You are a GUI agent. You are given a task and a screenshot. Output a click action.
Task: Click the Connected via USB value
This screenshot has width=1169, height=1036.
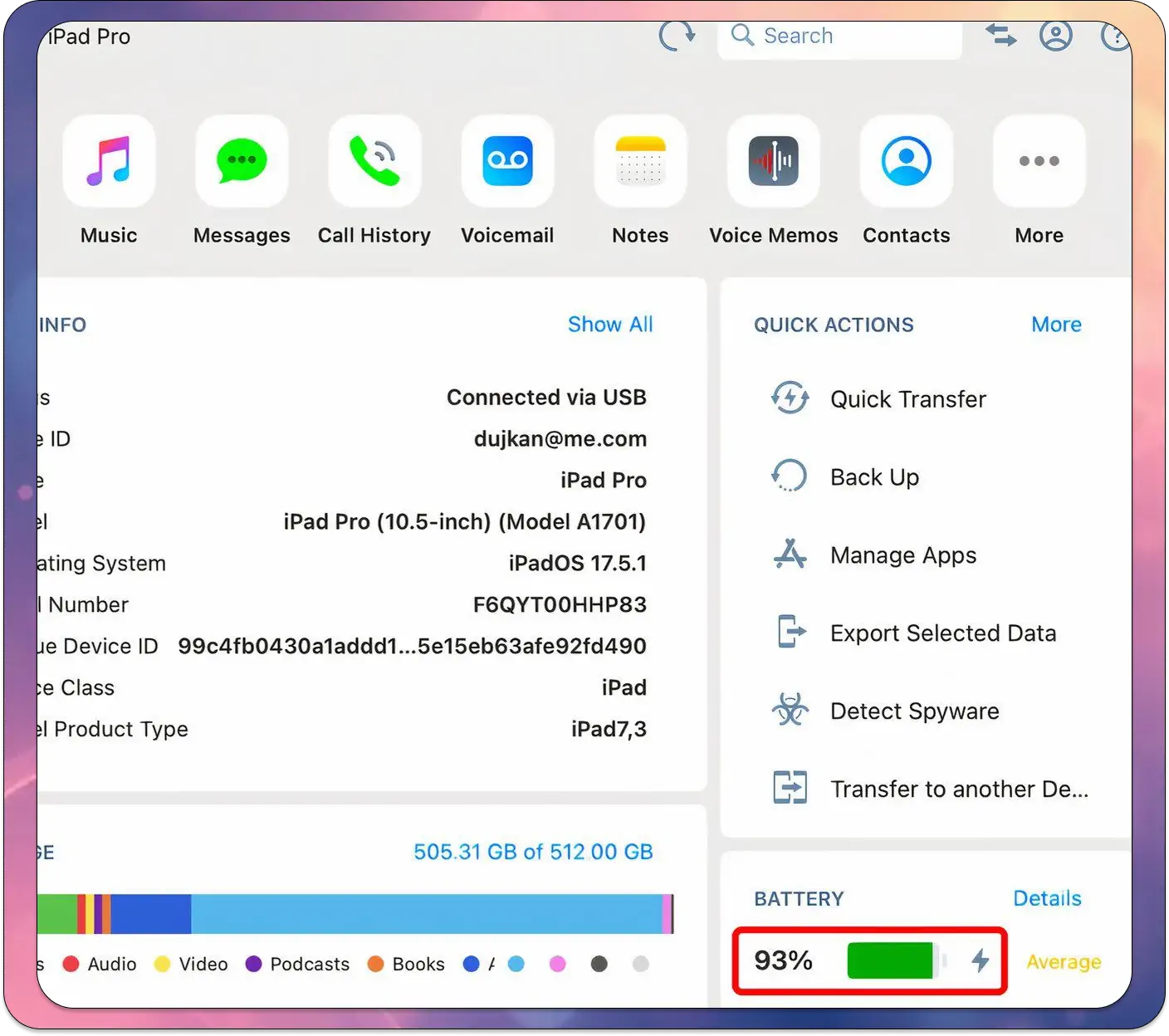coord(546,398)
